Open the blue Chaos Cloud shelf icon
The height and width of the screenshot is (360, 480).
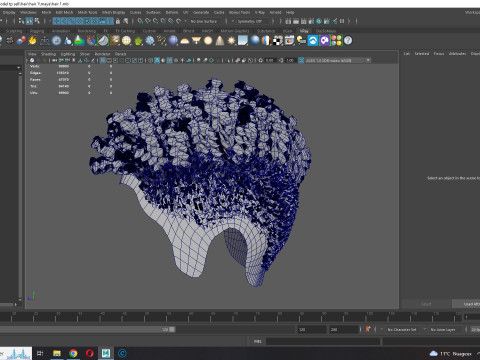(x=313, y=41)
